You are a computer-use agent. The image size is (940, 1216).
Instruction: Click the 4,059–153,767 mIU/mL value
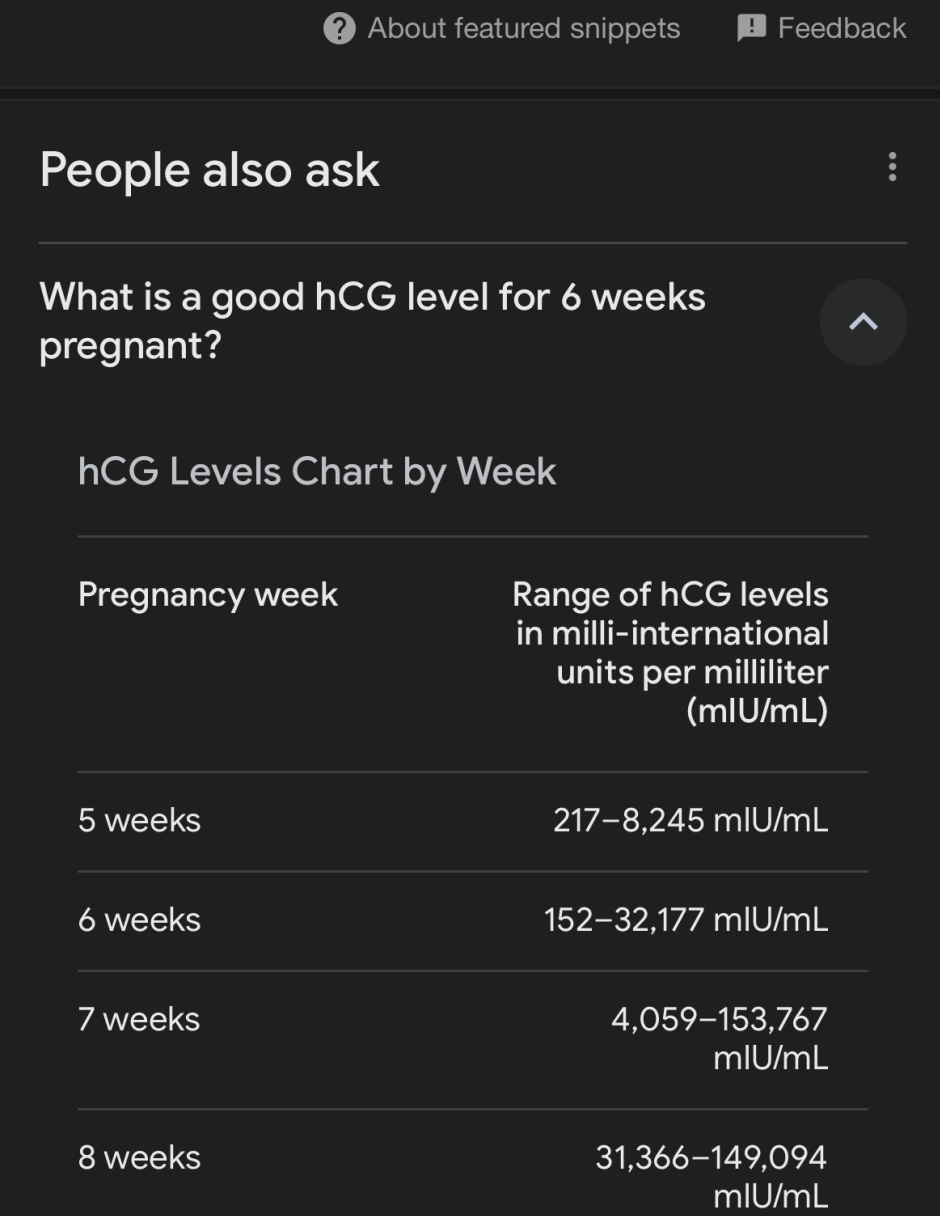719,1038
